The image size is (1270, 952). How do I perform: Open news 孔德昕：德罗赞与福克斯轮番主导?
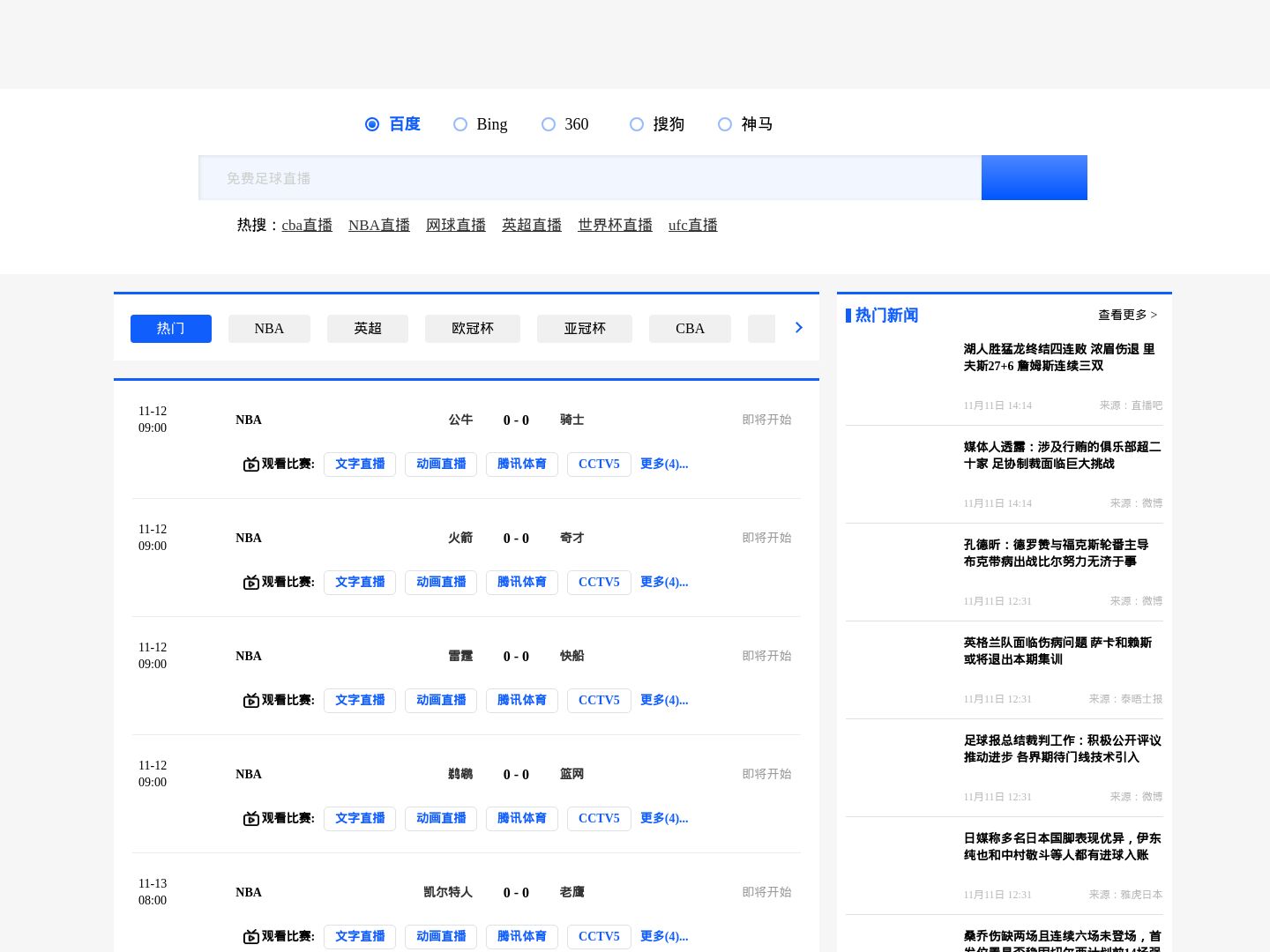[1056, 553]
